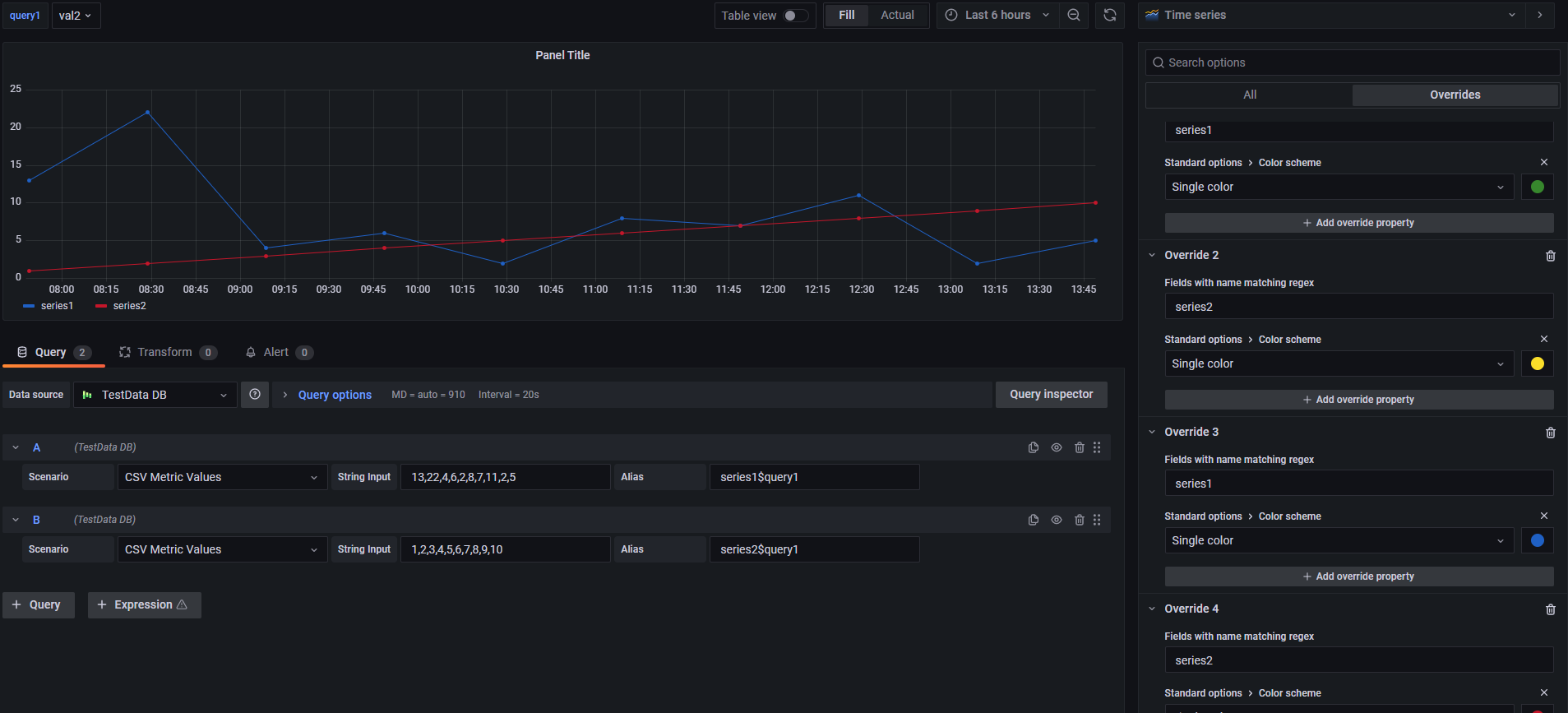Remove Override 3 color scheme property
The width and height of the screenshot is (1568, 713).
coord(1544,516)
